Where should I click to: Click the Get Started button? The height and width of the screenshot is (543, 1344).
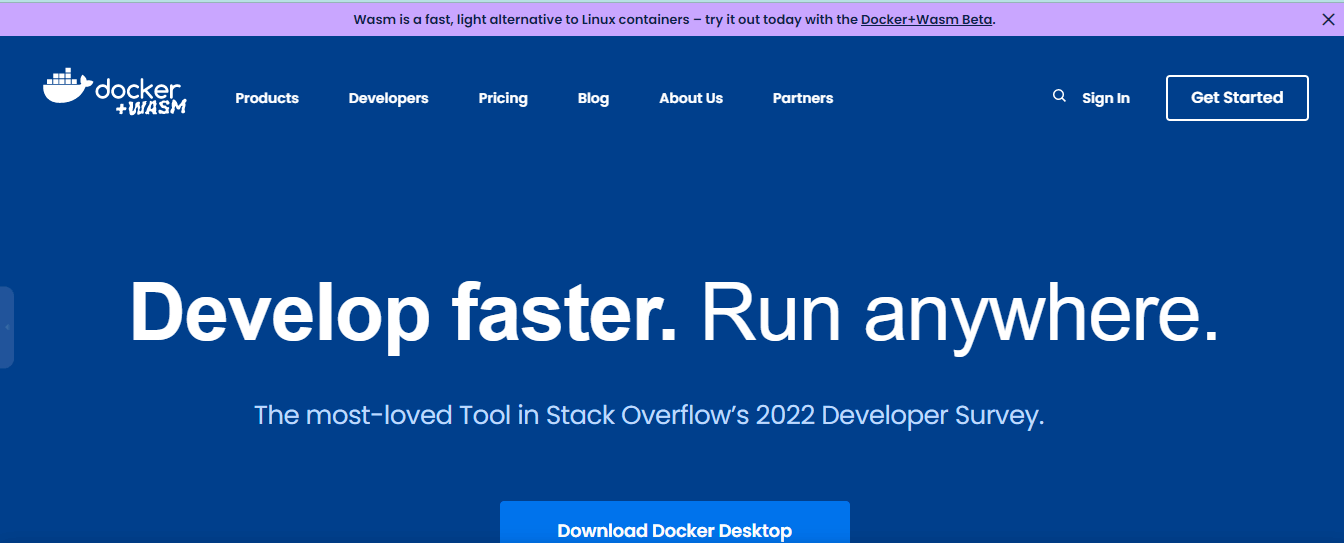[x=1237, y=98]
